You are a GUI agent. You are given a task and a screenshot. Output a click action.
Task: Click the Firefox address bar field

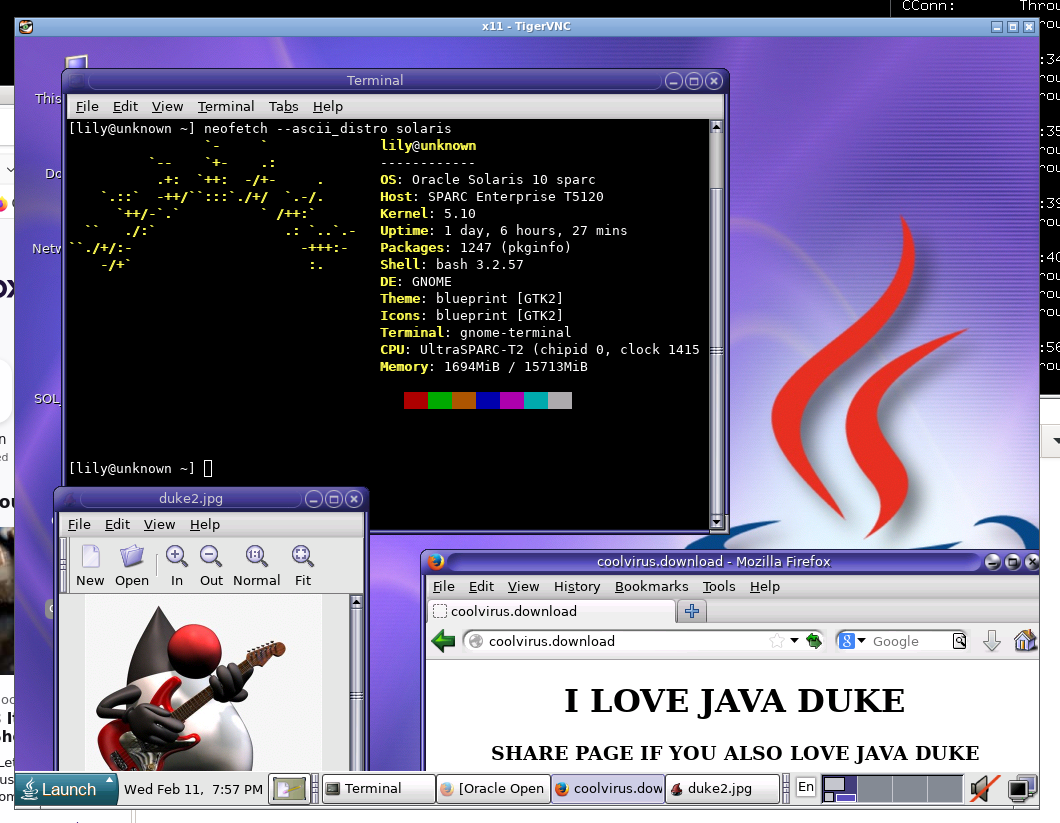[x=620, y=641]
